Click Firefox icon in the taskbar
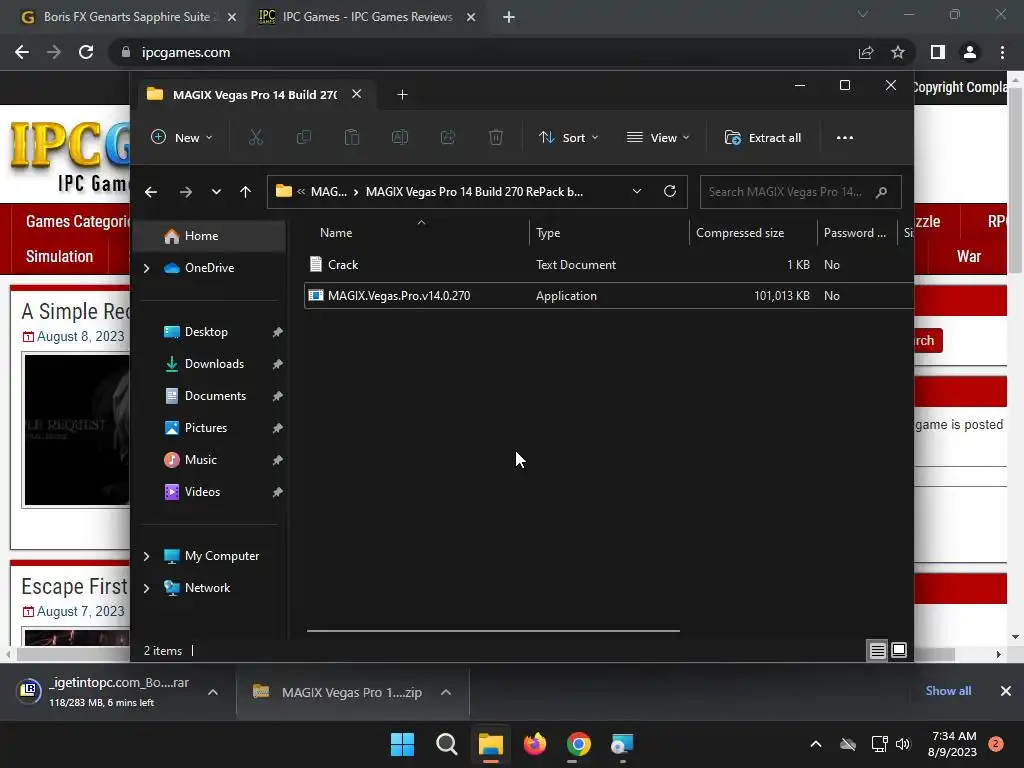 click(535, 744)
